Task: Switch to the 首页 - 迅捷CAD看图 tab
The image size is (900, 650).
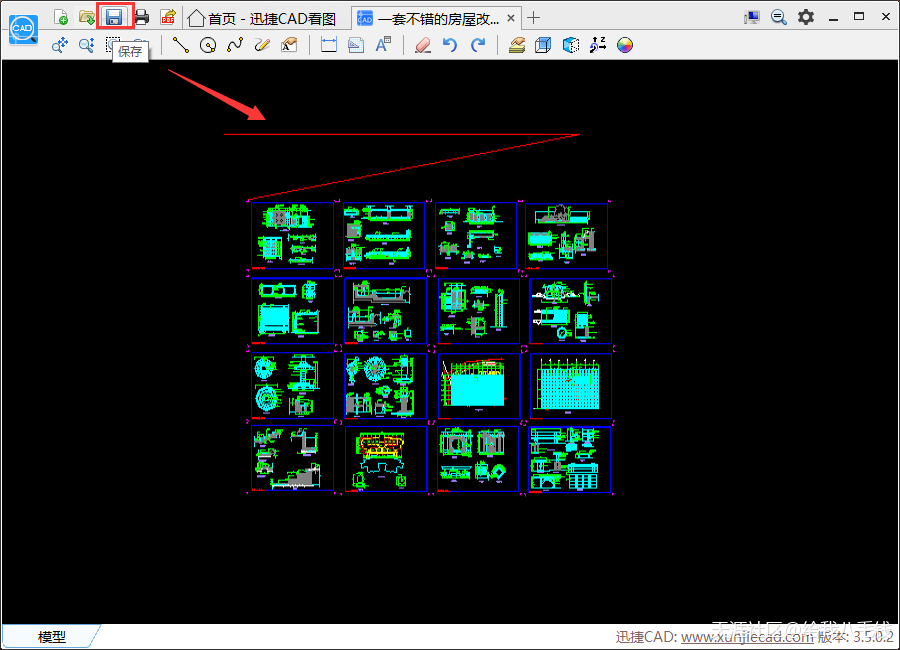Action: [262, 18]
